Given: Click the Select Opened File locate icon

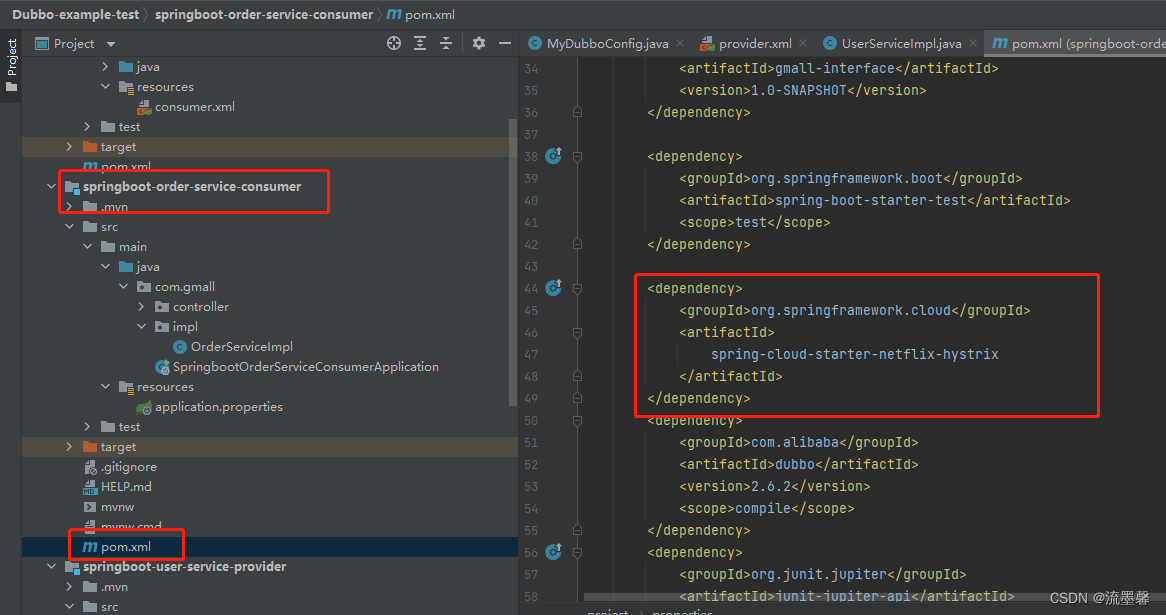Looking at the screenshot, I should click(394, 43).
